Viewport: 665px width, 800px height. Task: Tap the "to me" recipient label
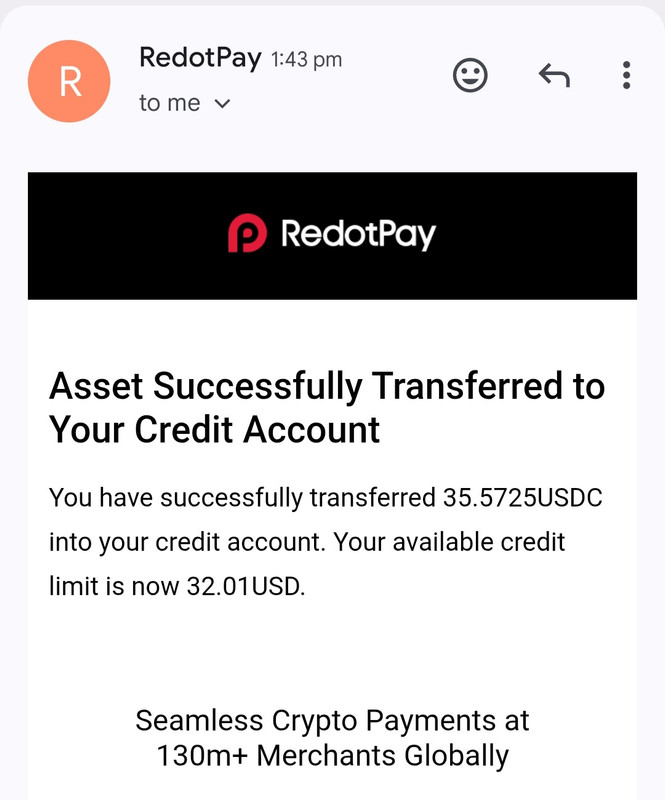[169, 104]
